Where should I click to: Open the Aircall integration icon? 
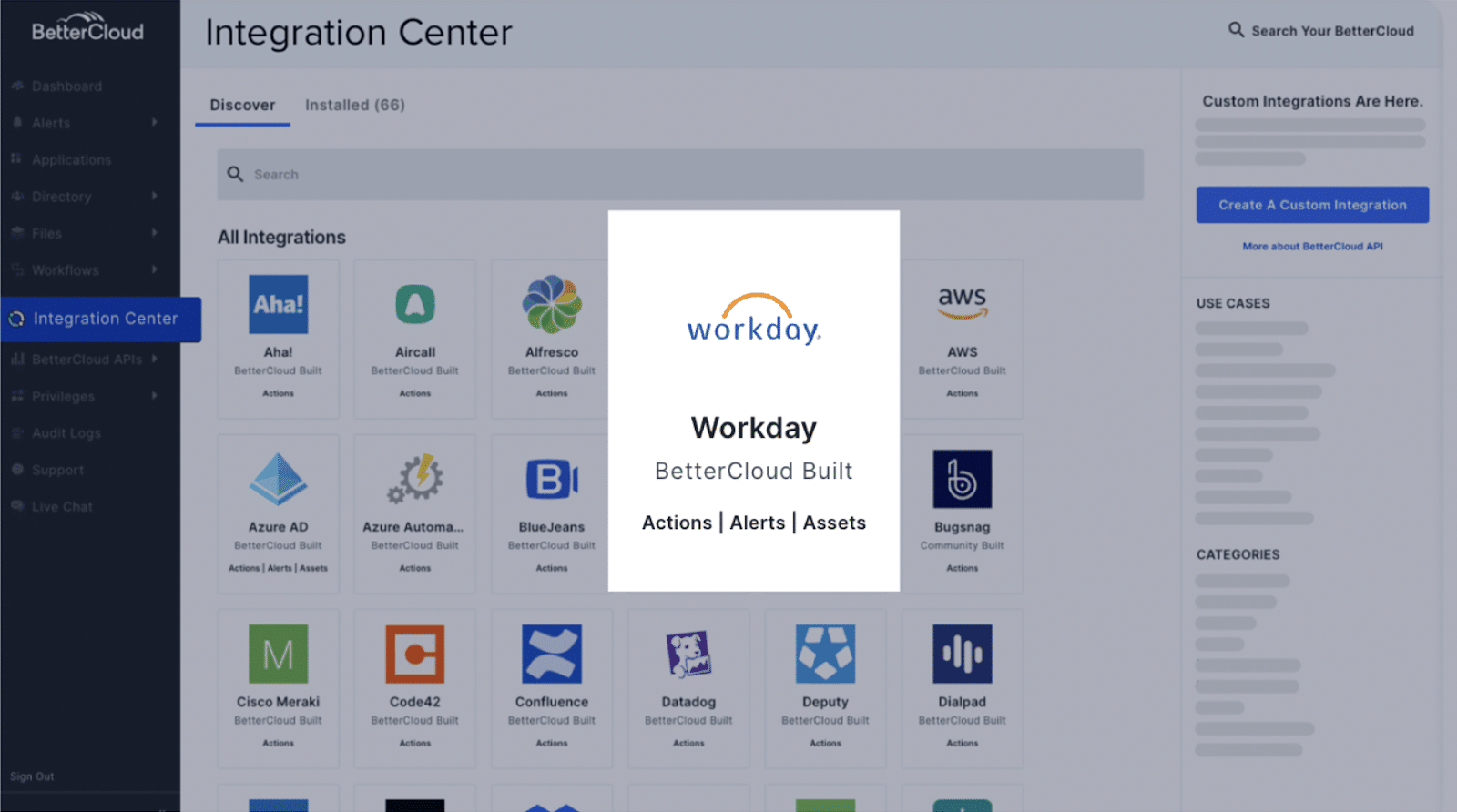coord(415,305)
